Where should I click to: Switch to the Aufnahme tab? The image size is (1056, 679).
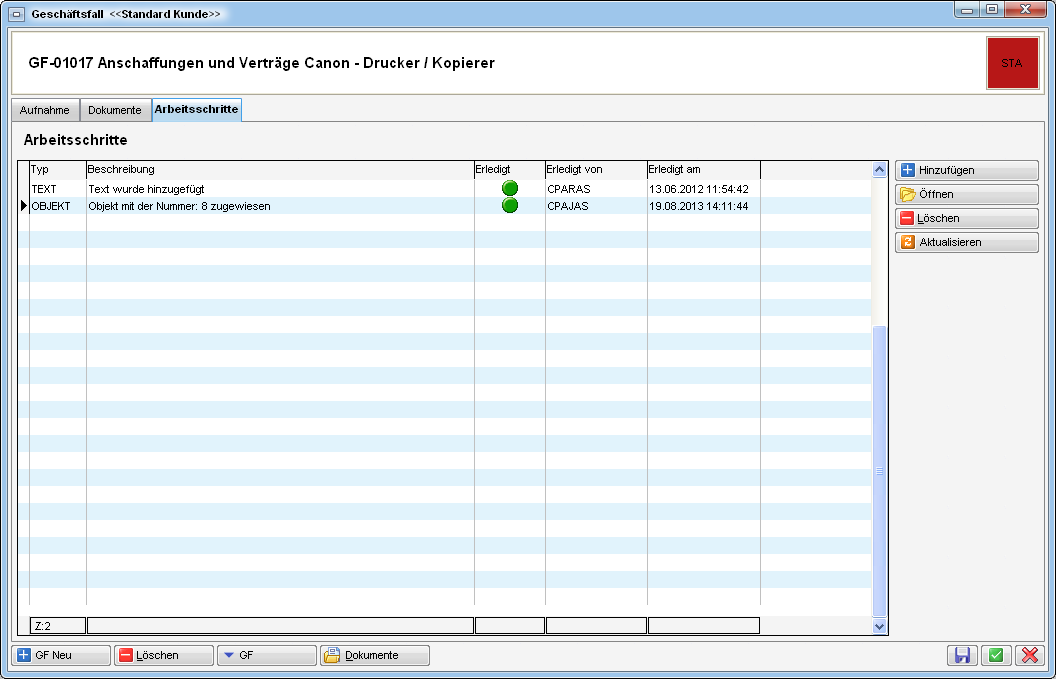pyautogui.click(x=45, y=110)
